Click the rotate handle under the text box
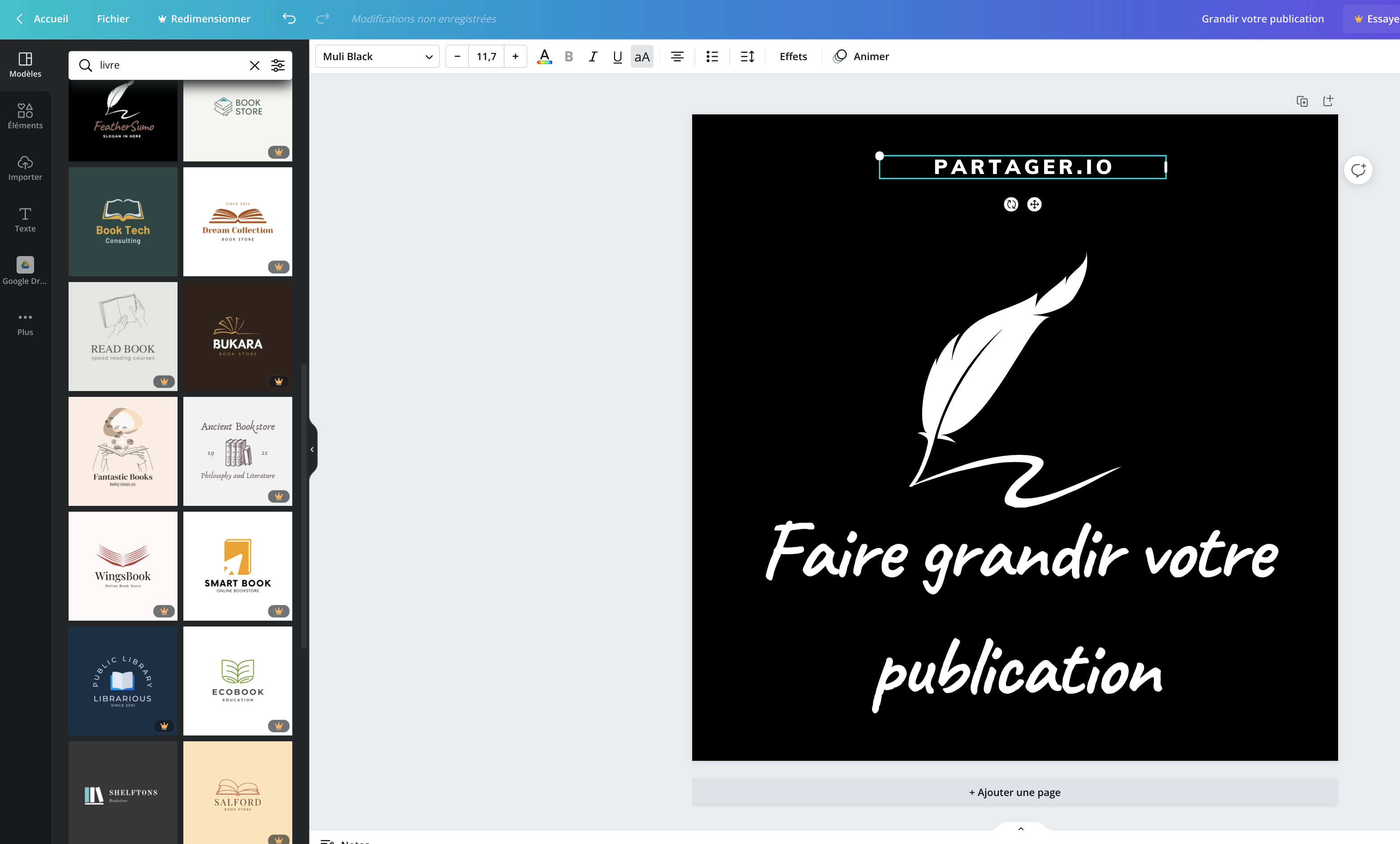Viewport: 1400px width, 844px height. click(1011, 204)
